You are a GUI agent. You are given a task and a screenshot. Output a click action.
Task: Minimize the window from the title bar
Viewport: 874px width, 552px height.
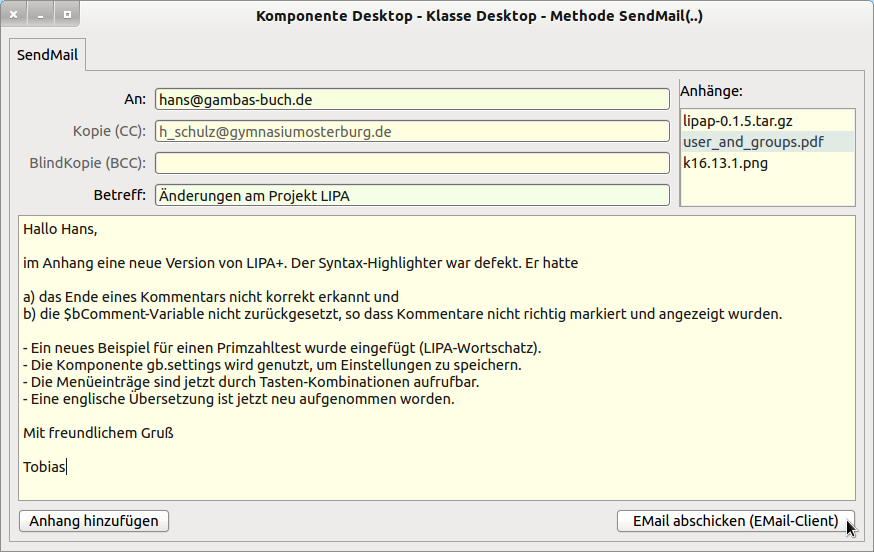coord(41,16)
